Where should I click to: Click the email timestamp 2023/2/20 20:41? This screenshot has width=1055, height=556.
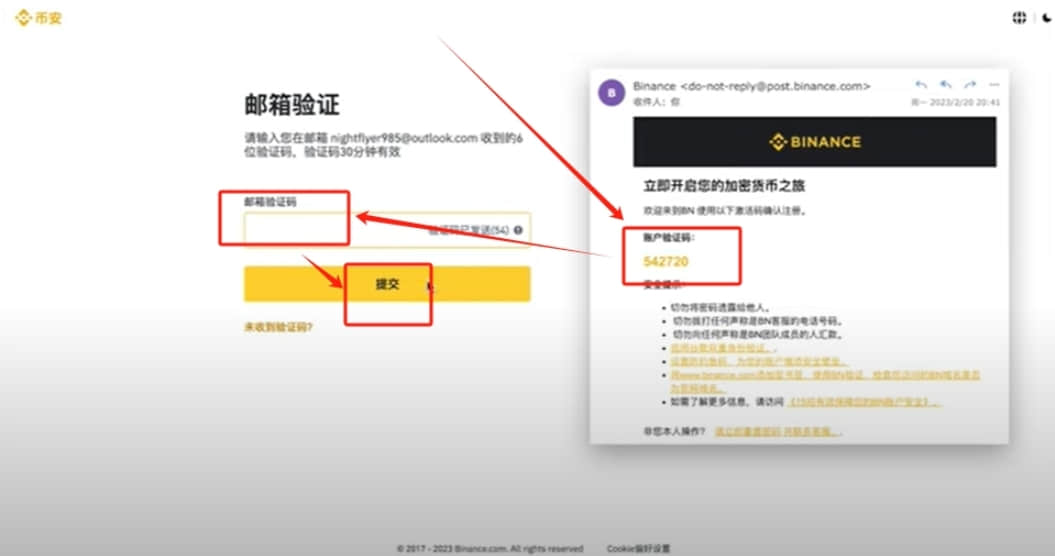coord(965,102)
